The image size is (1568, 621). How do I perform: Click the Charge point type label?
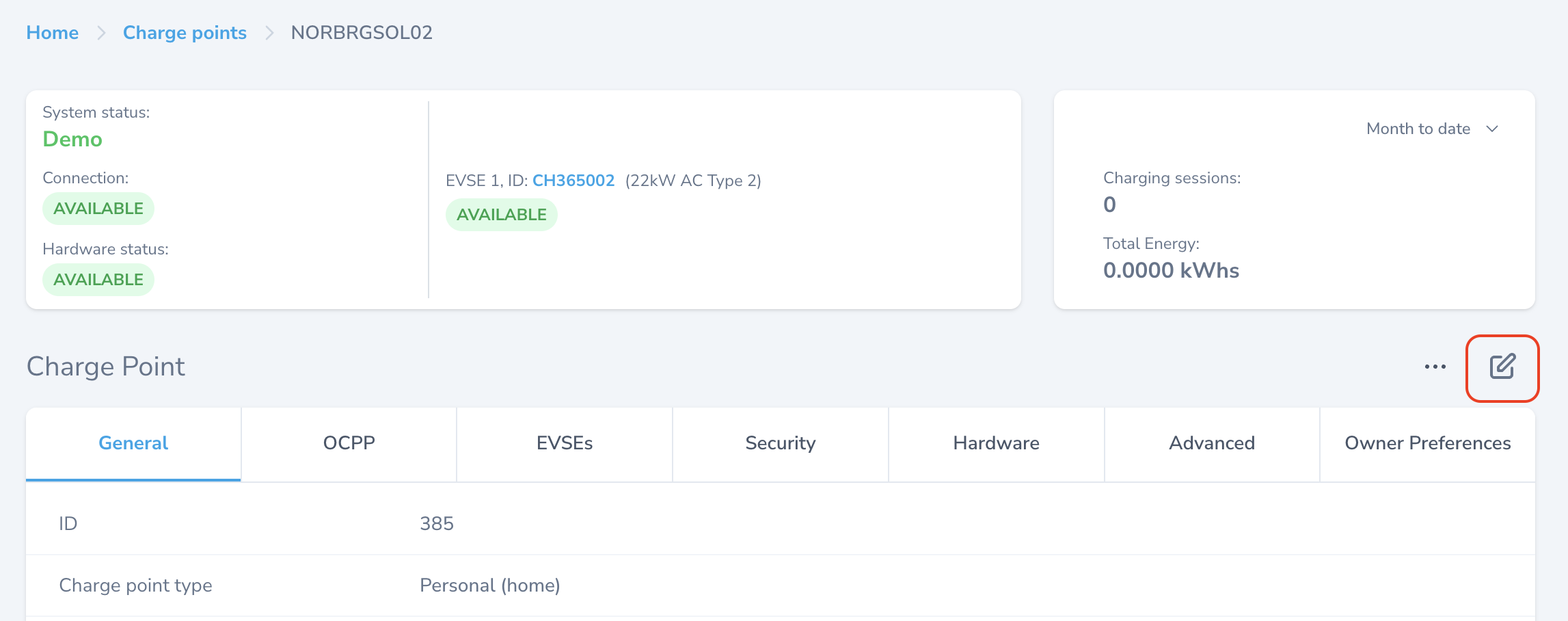[135, 585]
